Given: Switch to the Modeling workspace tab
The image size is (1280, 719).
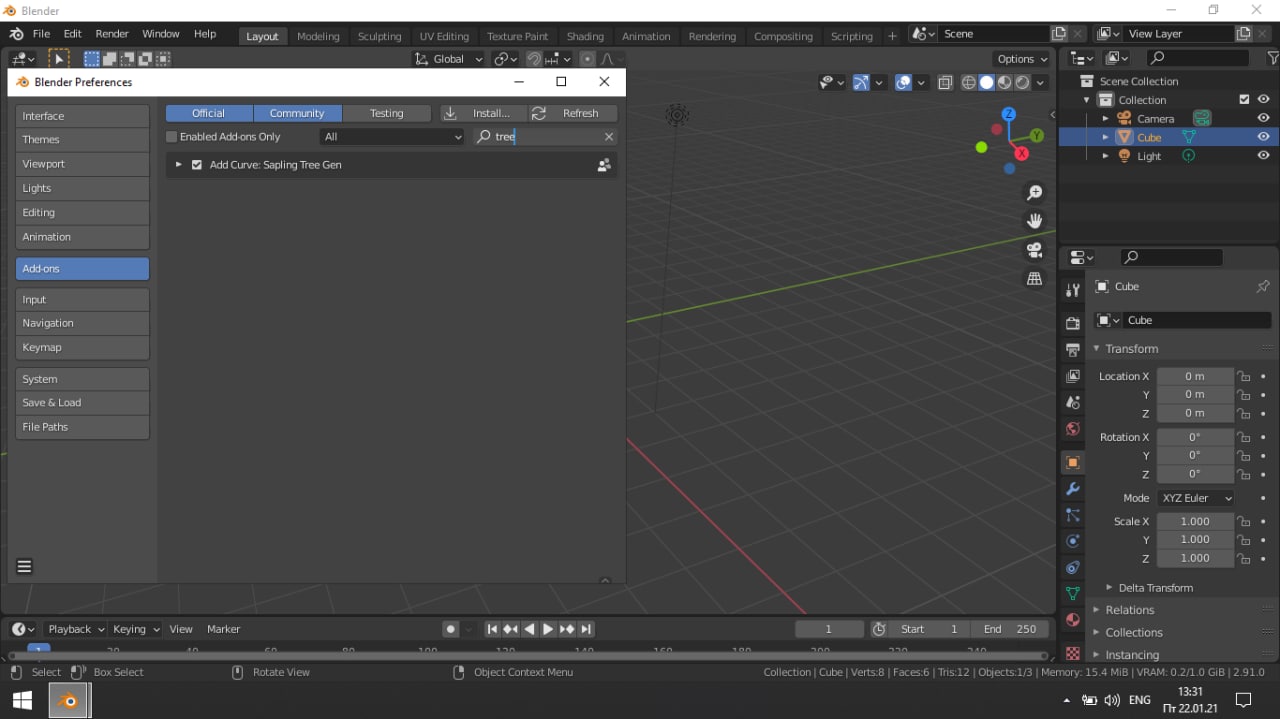Looking at the screenshot, I should click(x=318, y=36).
